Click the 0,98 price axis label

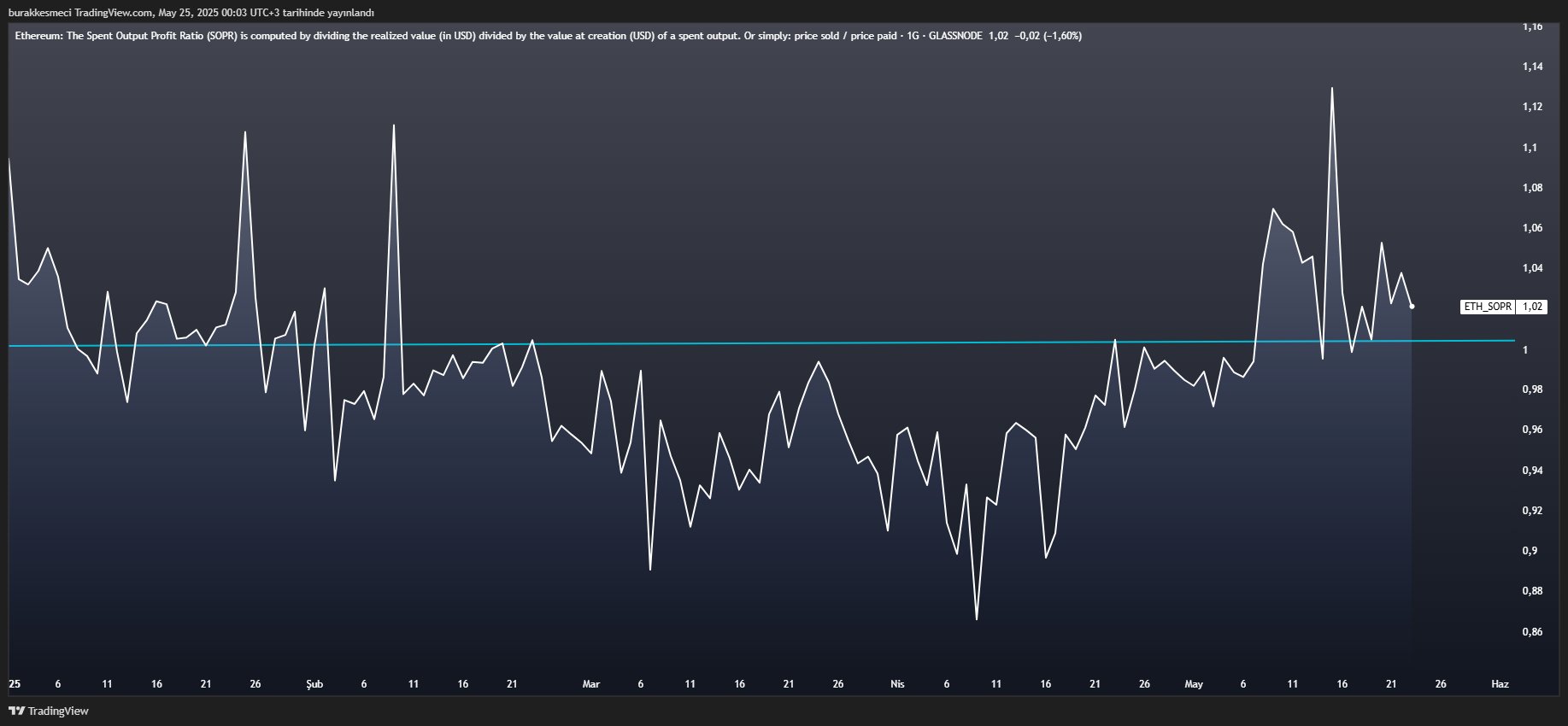pos(1532,389)
